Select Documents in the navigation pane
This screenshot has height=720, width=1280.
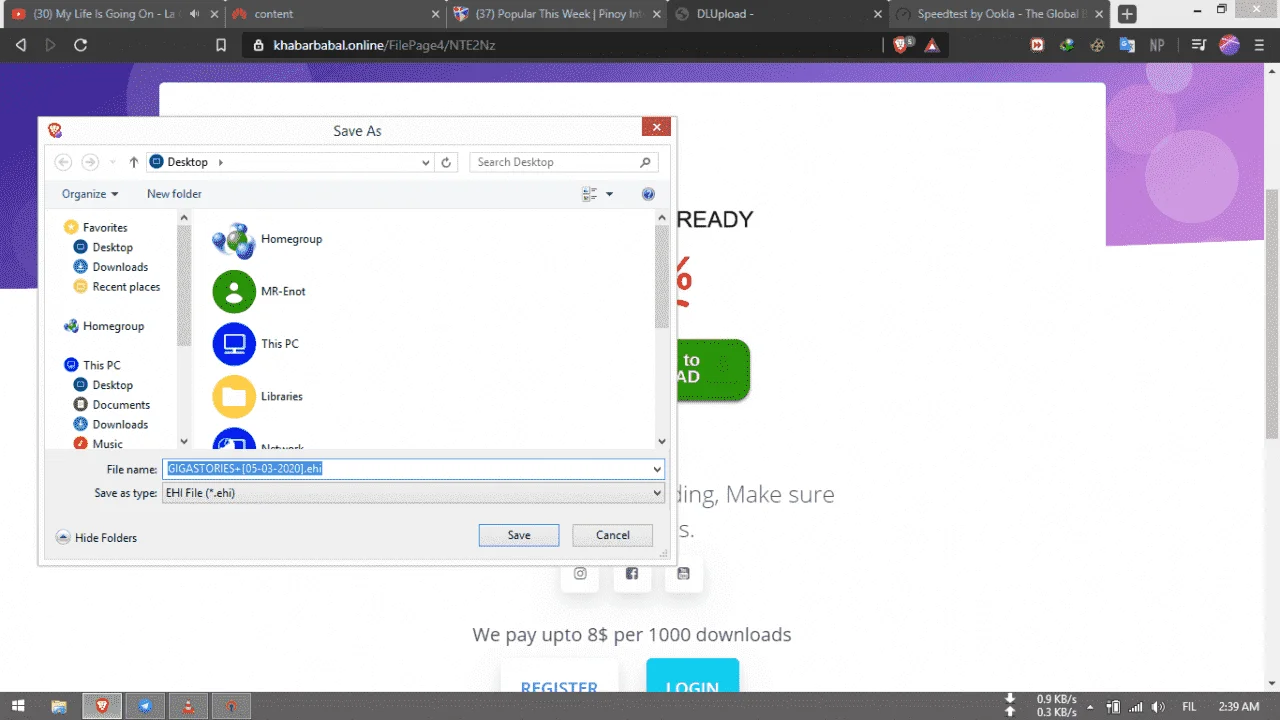coord(112,405)
